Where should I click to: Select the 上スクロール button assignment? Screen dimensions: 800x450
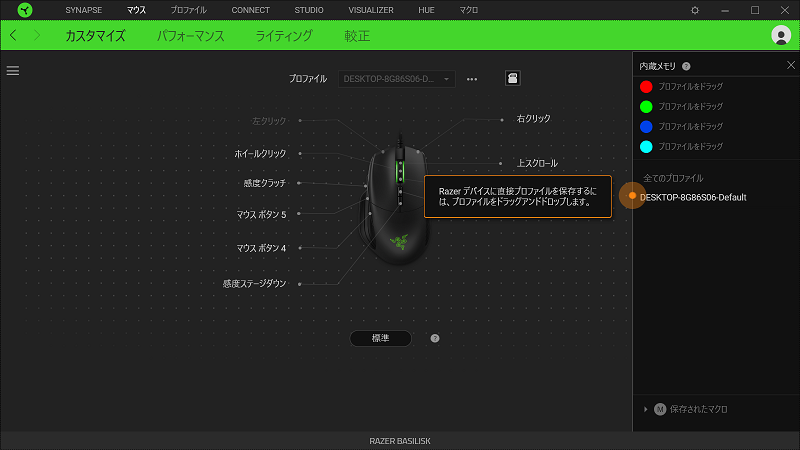pos(537,163)
